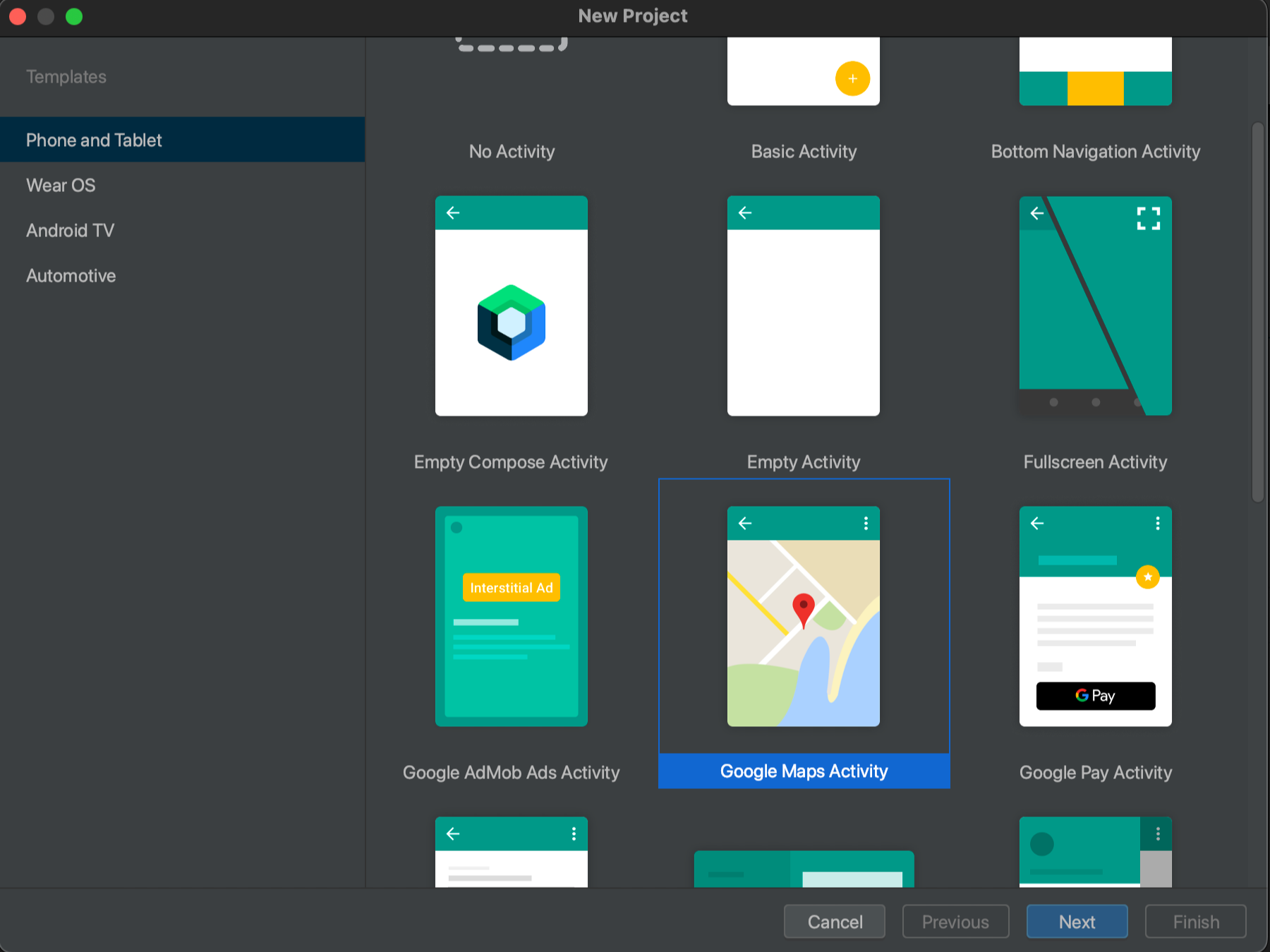1270x952 pixels.
Task: Close the New Project window
Action: pyautogui.click(x=18, y=16)
